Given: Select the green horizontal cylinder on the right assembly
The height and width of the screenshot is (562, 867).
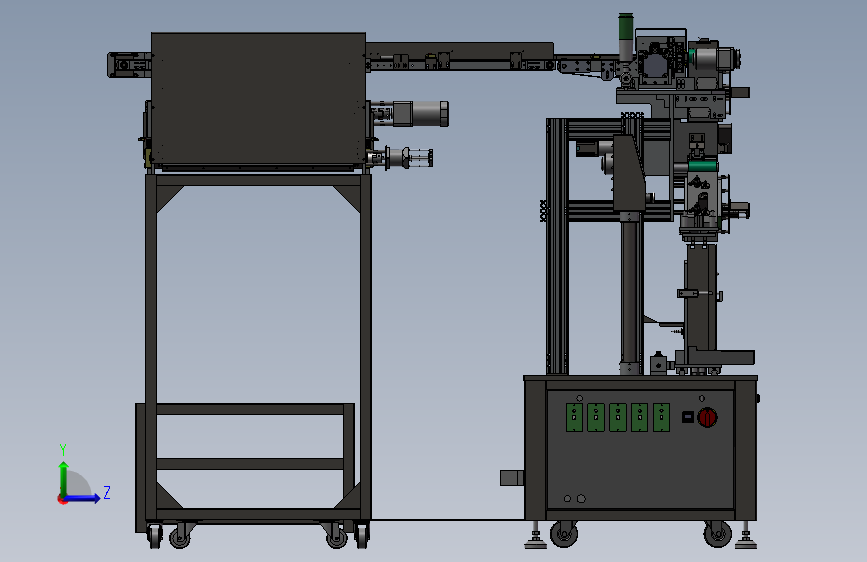Looking at the screenshot, I should (x=703, y=166).
